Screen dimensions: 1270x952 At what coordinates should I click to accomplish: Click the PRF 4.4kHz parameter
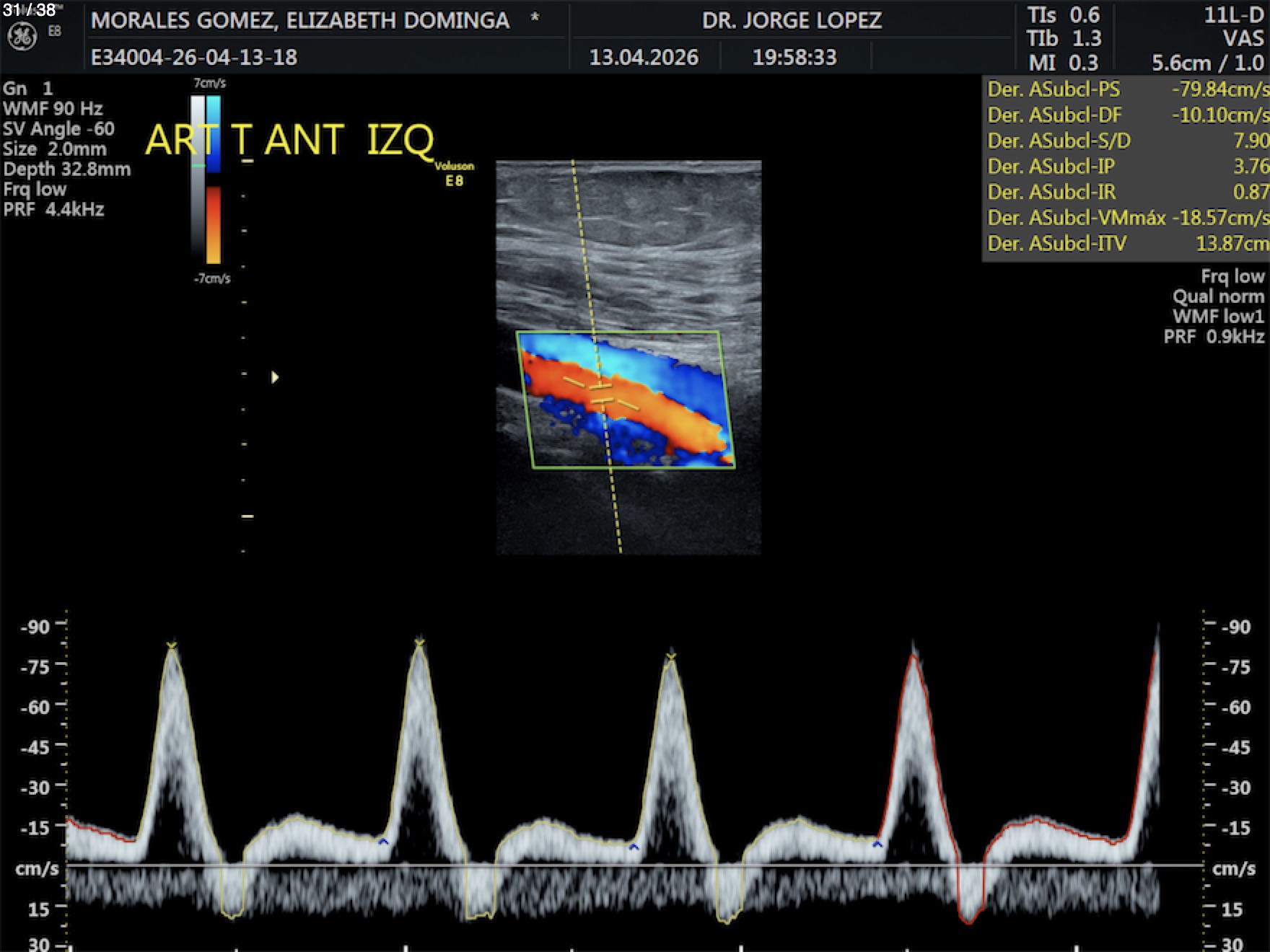(54, 210)
